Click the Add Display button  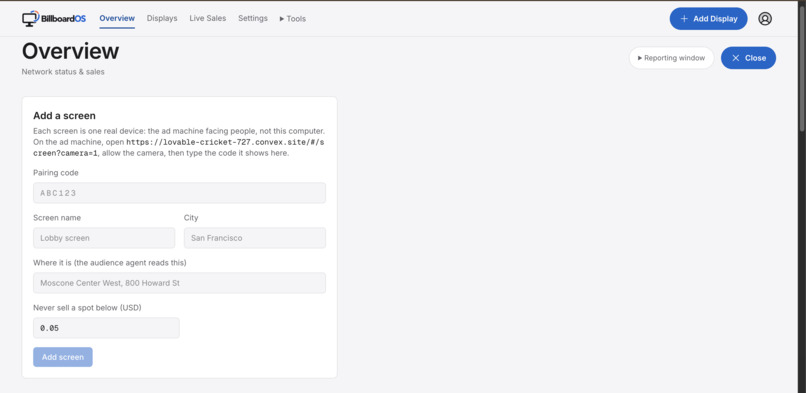[708, 18]
